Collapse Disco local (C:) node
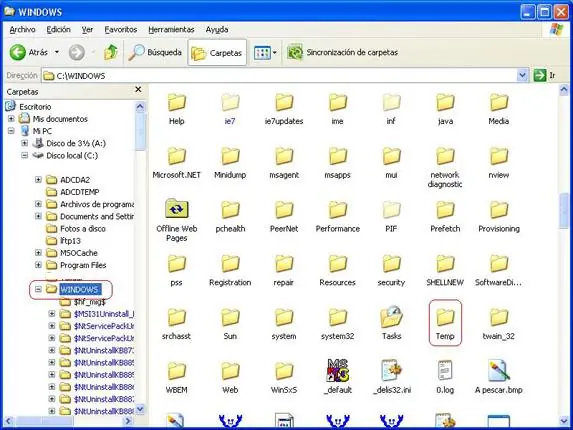Viewport: 573px width, 430px height. click(24, 155)
